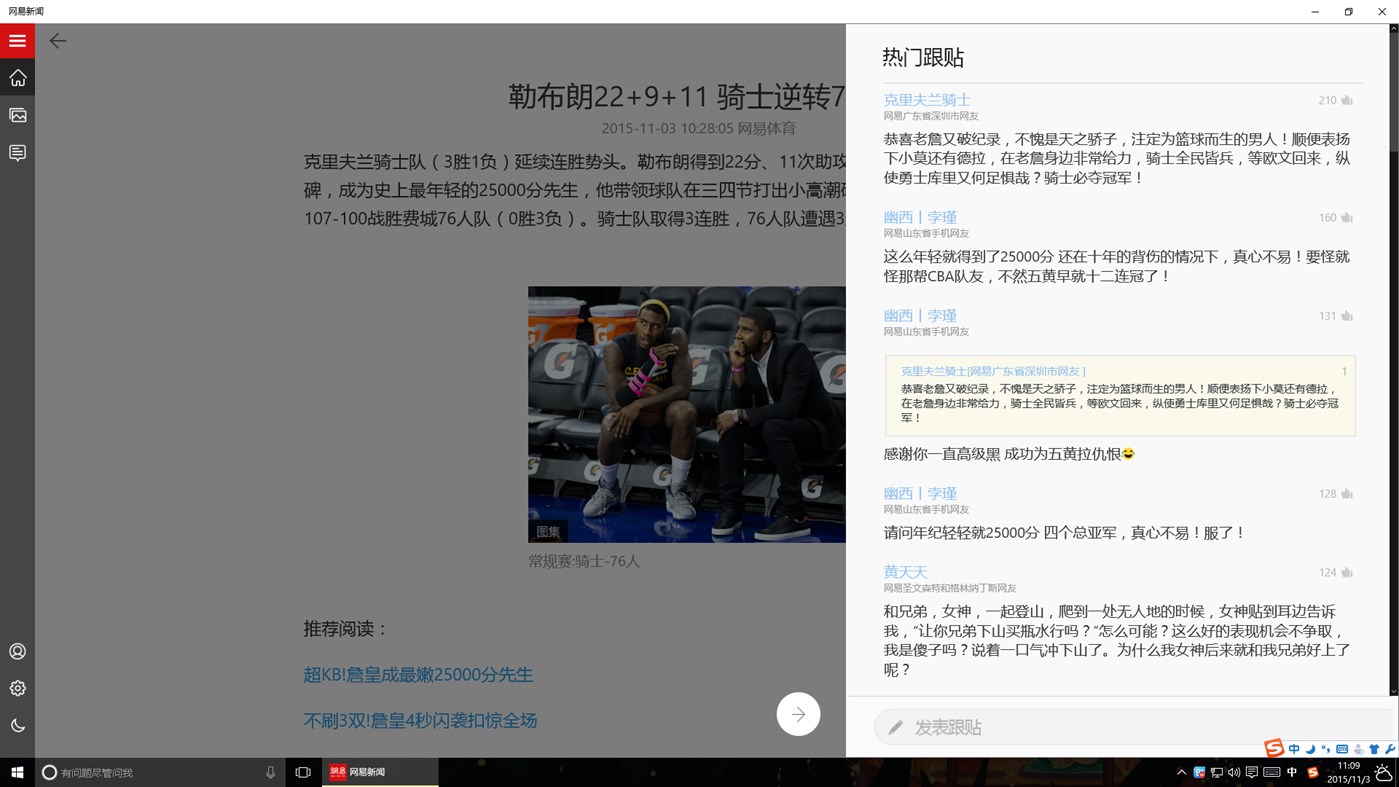The height and width of the screenshot is (787, 1399).
Task: Open Settings via the gear icon
Action: (17, 688)
